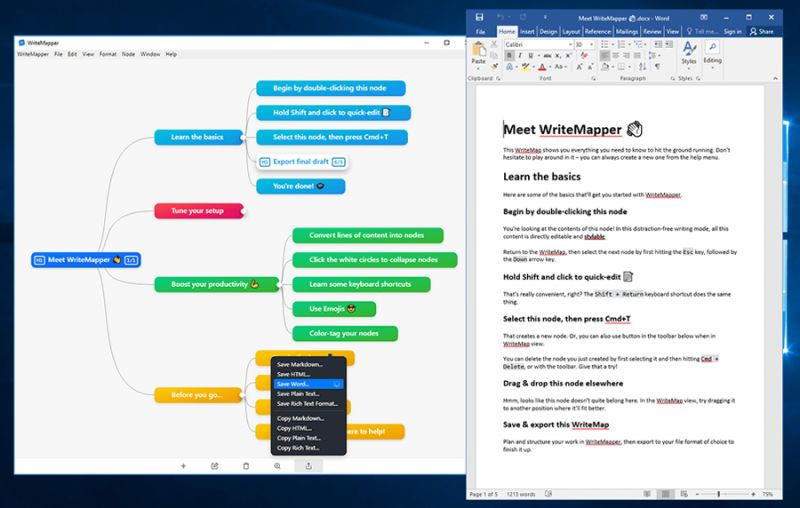
Task: Click the Format Painter brush icon in Word
Action: tap(494, 66)
